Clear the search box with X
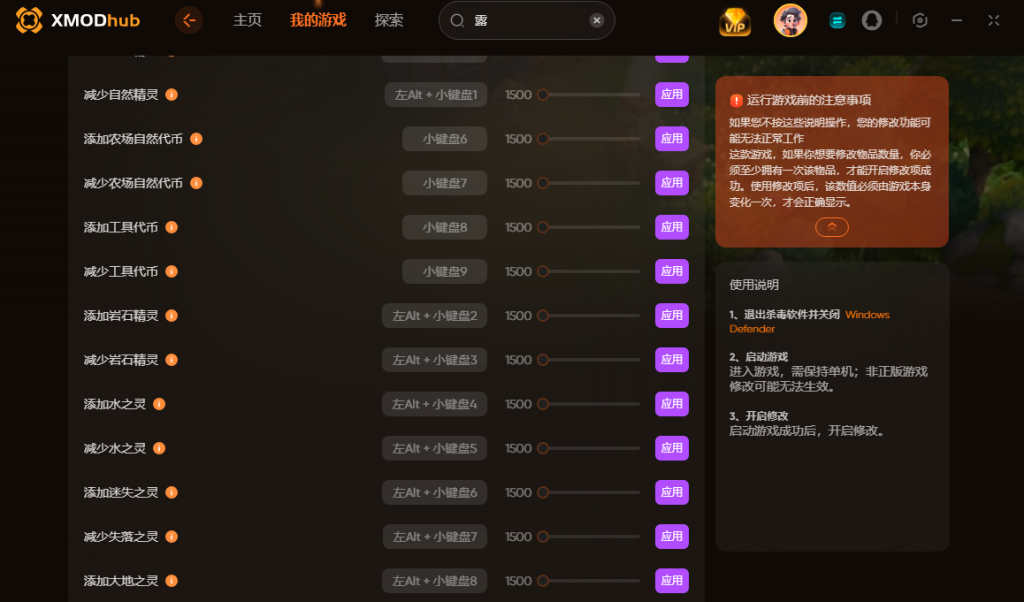The height and width of the screenshot is (602, 1024). pyautogui.click(x=596, y=20)
